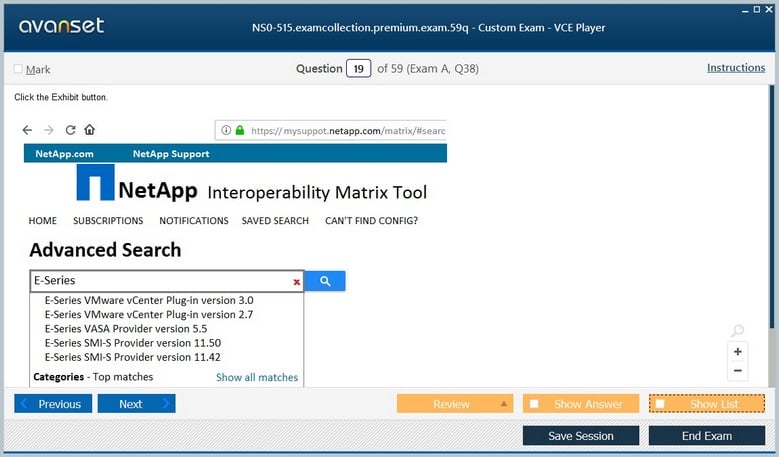
Task: Click the browser home icon
Action: (x=89, y=130)
